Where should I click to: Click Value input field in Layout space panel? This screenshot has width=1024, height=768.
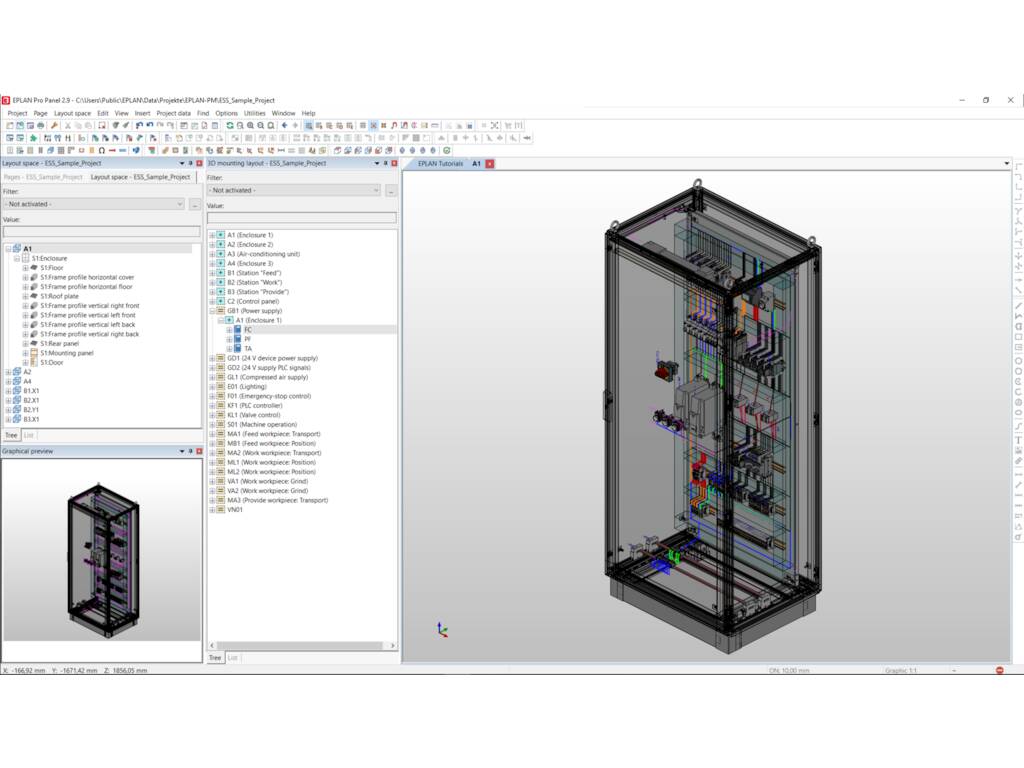[102, 231]
